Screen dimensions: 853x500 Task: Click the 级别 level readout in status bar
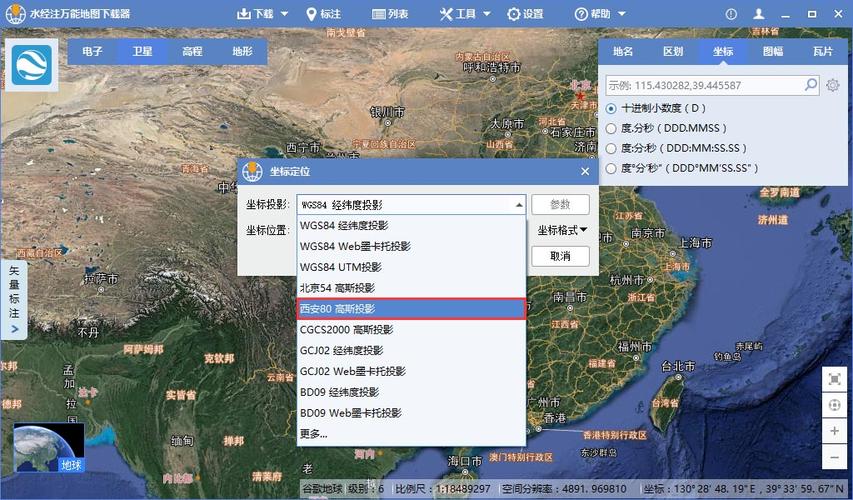pyautogui.click(x=365, y=489)
